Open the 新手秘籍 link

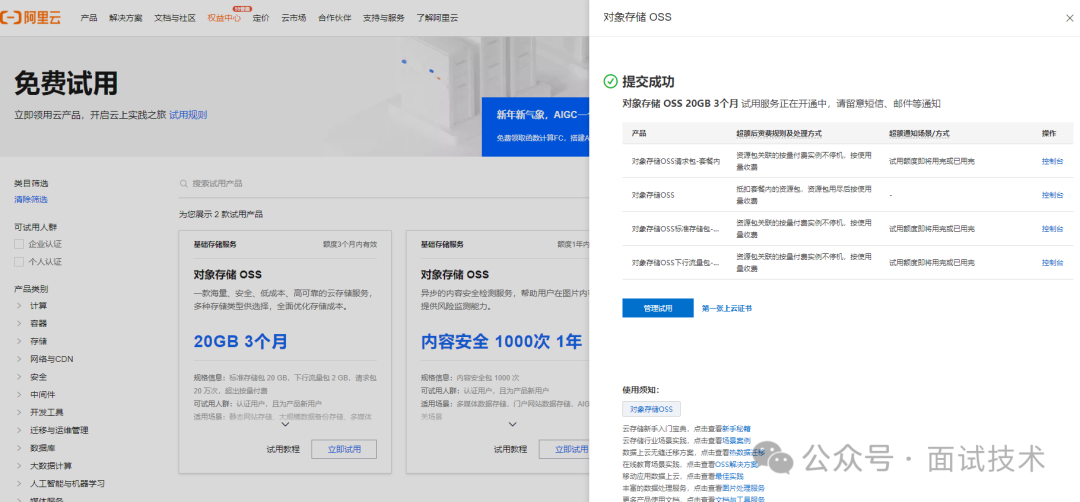coord(736,428)
